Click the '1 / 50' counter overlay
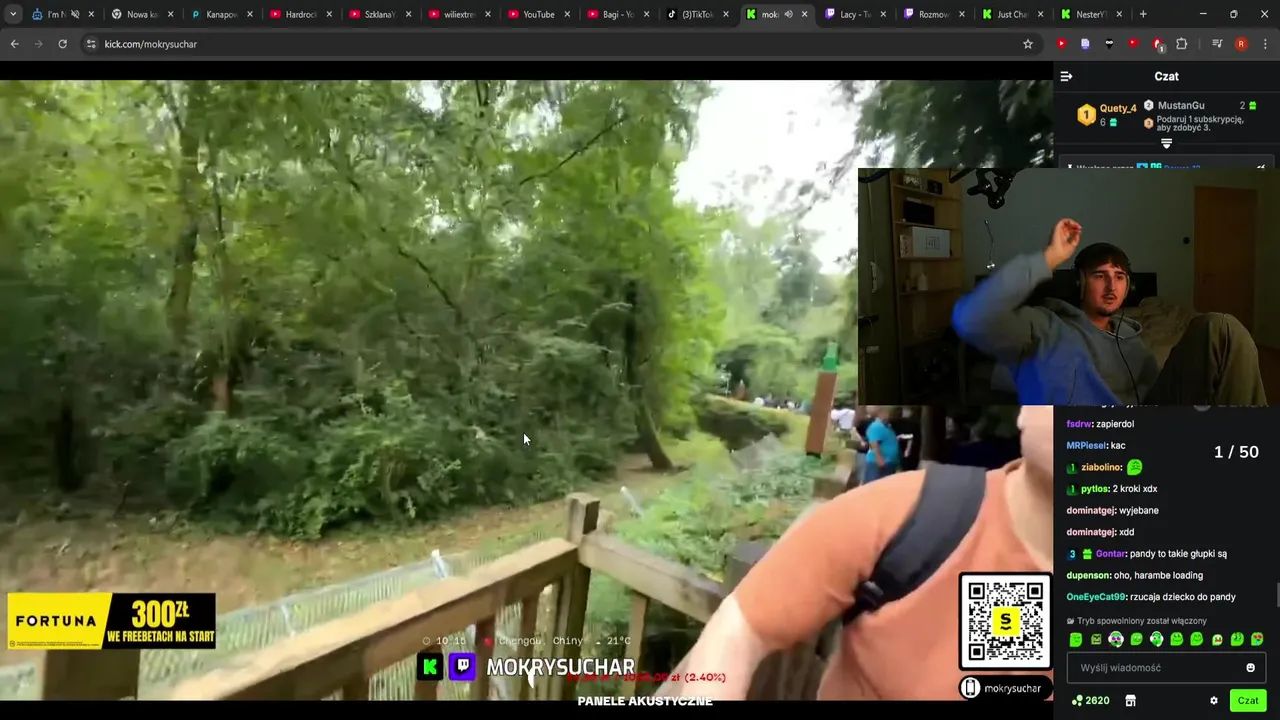The width and height of the screenshot is (1280, 720). coord(1236,452)
